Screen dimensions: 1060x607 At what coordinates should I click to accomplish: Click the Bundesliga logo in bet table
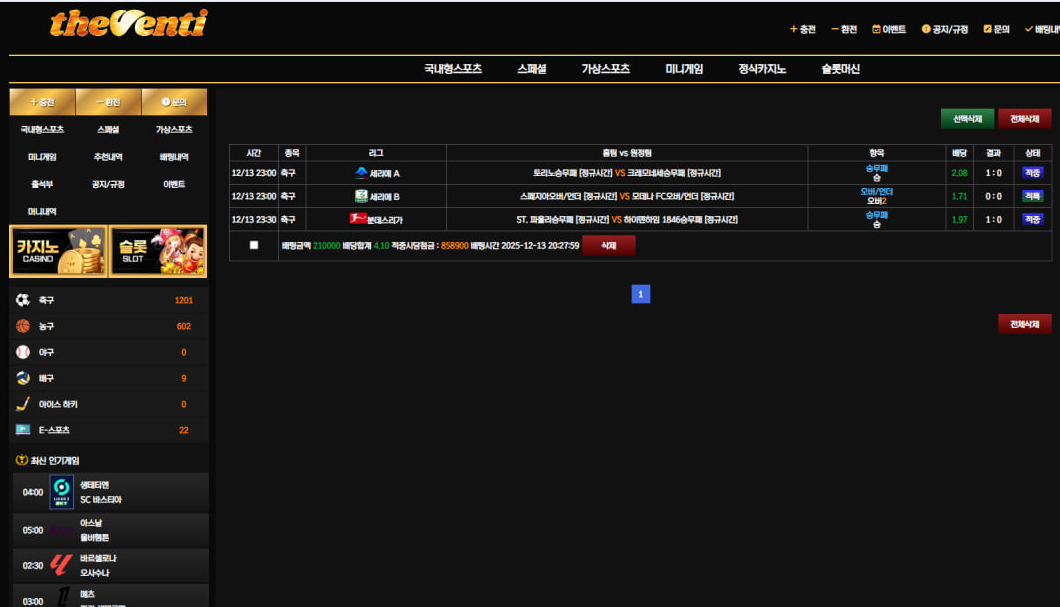357,219
